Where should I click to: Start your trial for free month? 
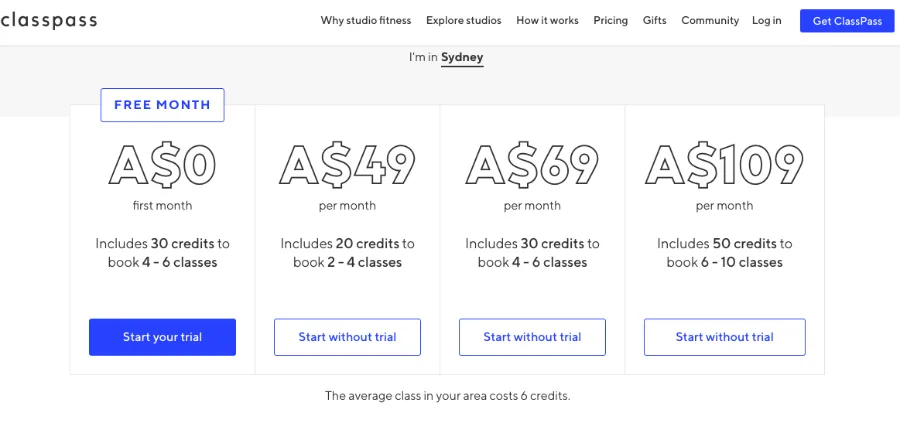pos(162,337)
